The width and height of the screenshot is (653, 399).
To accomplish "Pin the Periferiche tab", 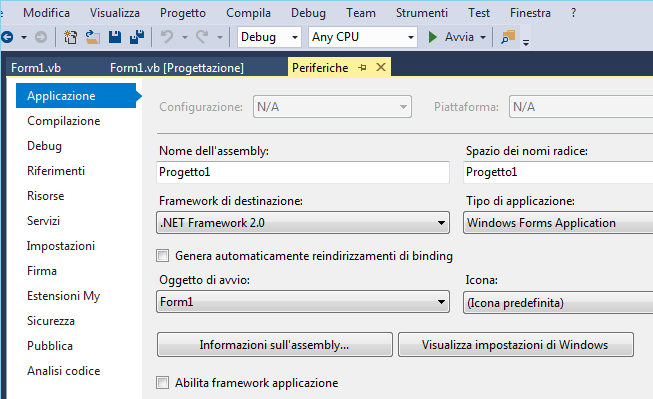I will (x=362, y=67).
